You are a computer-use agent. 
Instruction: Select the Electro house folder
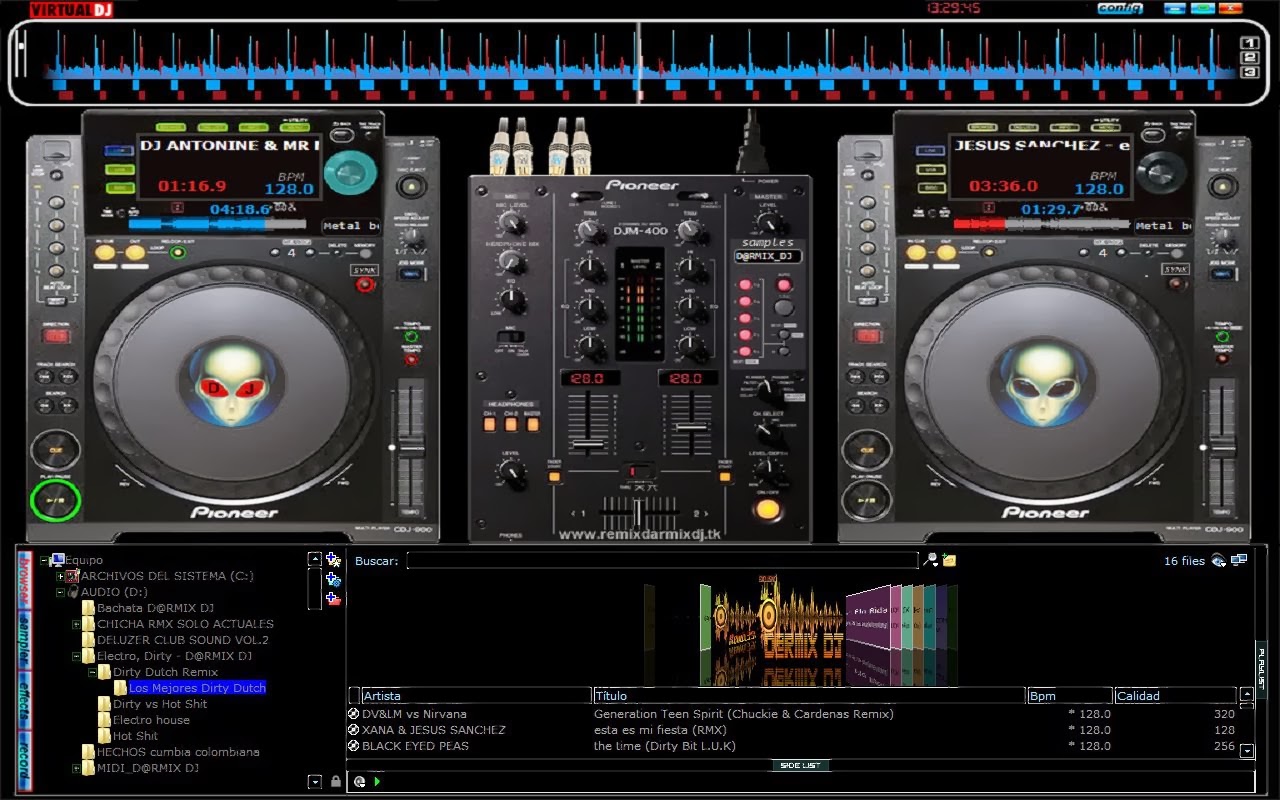[x=151, y=720]
